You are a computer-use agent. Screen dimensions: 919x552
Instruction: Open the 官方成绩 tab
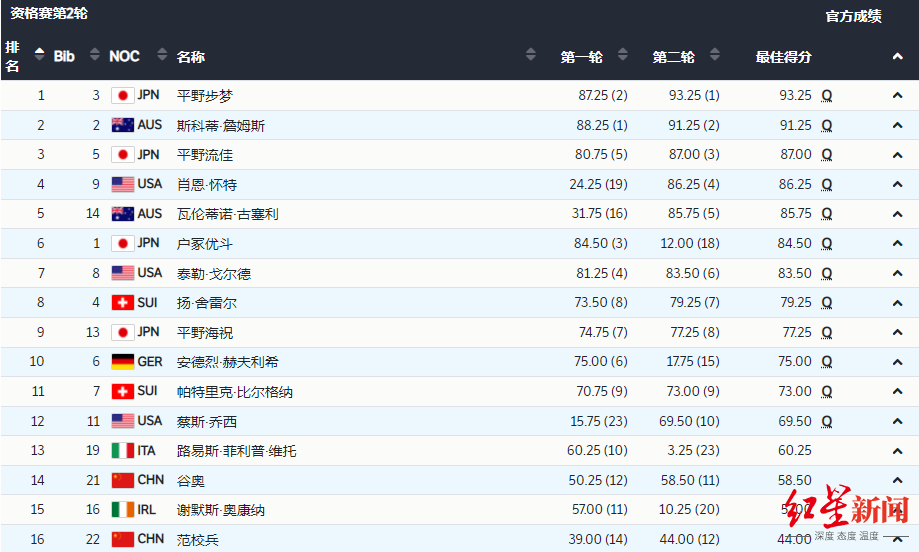pos(853,16)
